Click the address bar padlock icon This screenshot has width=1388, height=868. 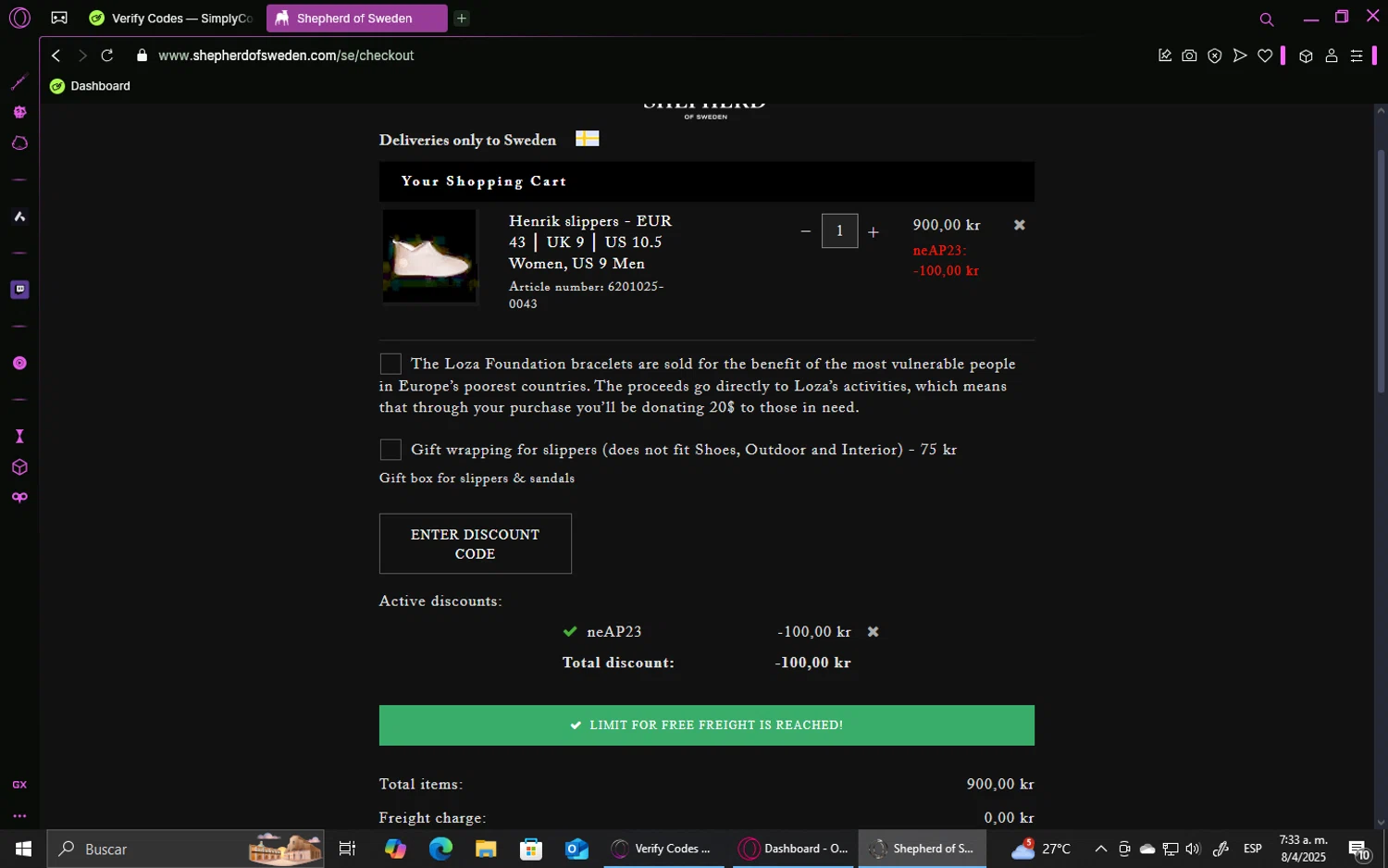[x=142, y=56]
